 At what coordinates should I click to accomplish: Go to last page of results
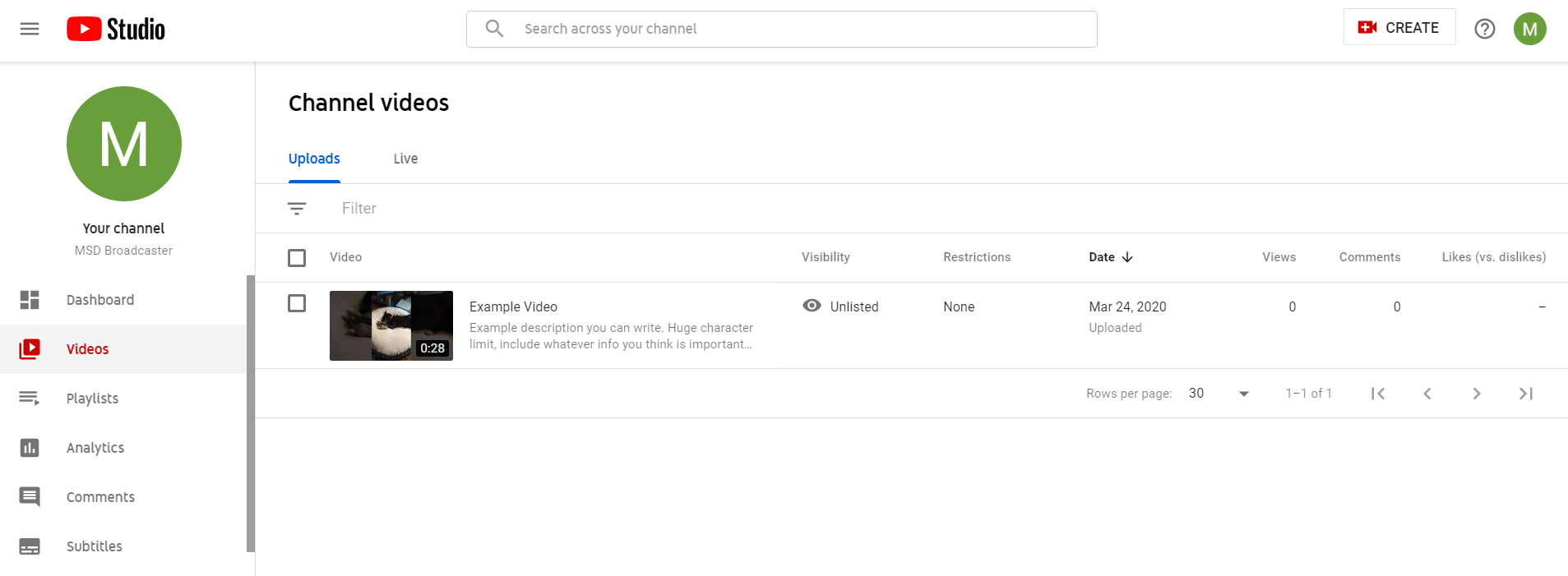tap(1526, 394)
